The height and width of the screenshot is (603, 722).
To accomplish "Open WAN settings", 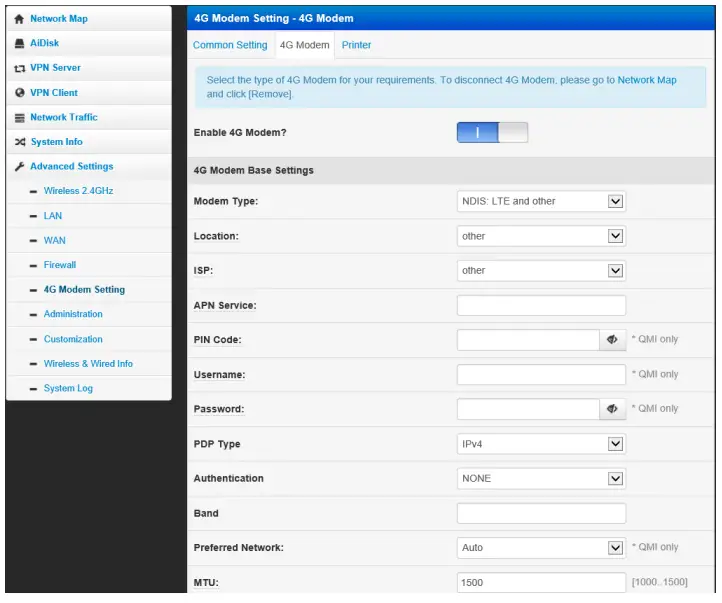I will tap(54, 240).
